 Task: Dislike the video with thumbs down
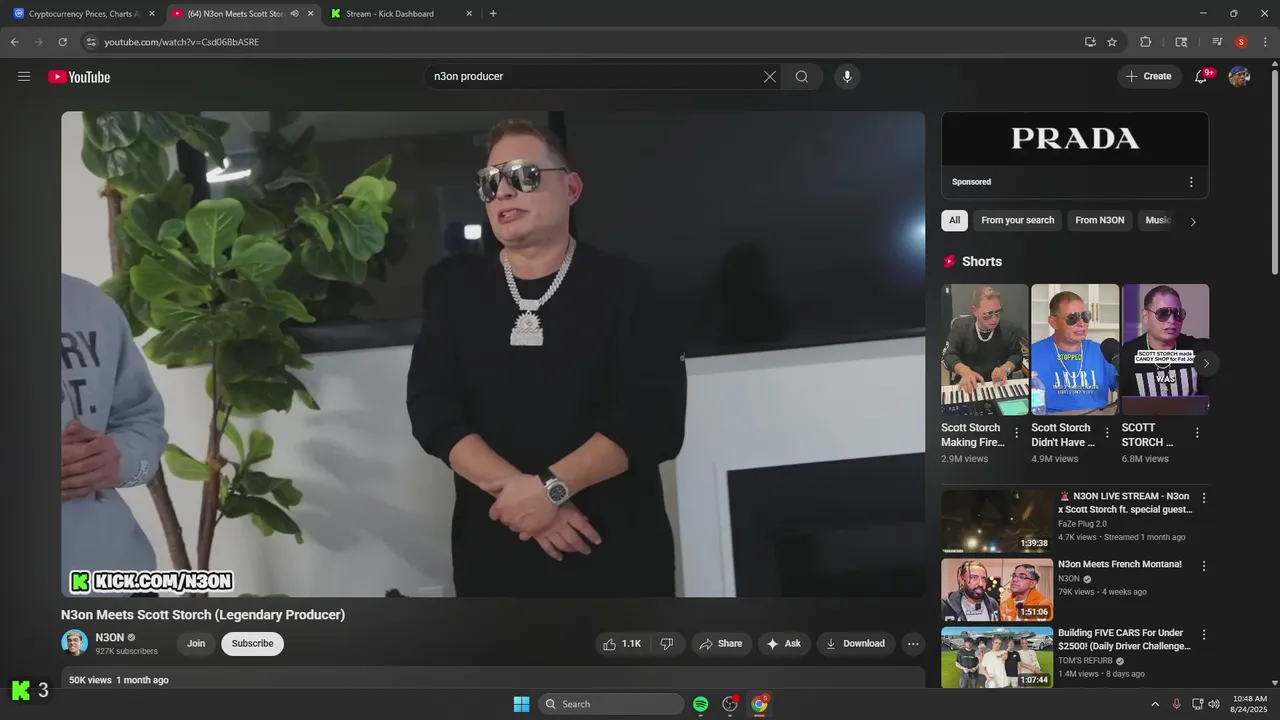click(667, 644)
